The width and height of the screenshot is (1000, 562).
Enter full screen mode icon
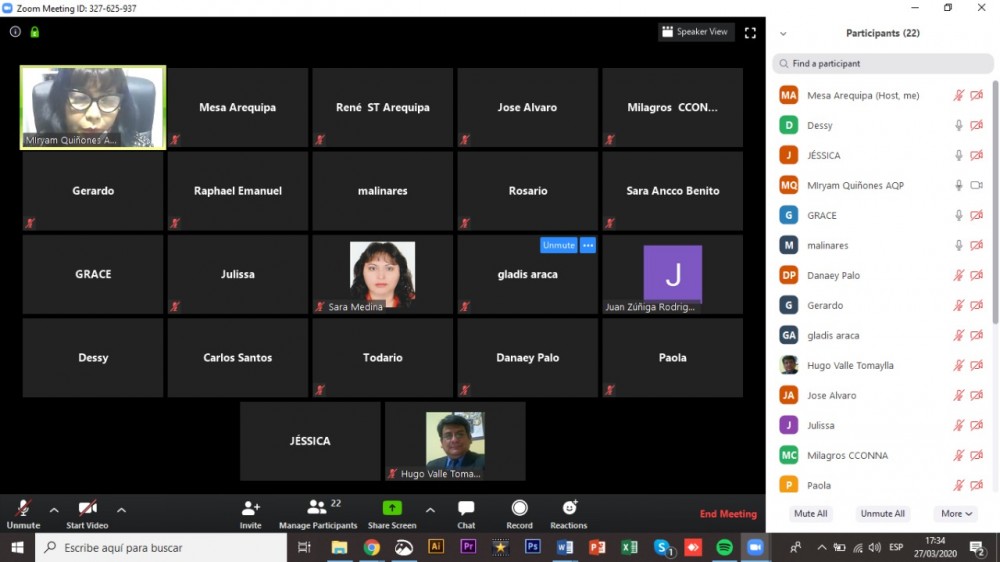(x=750, y=32)
